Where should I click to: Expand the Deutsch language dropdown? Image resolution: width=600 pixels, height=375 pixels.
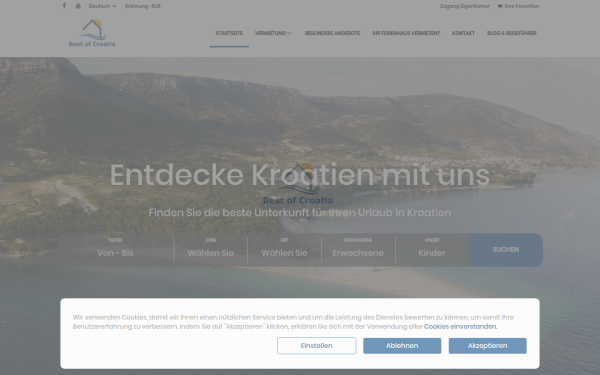point(103,6)
